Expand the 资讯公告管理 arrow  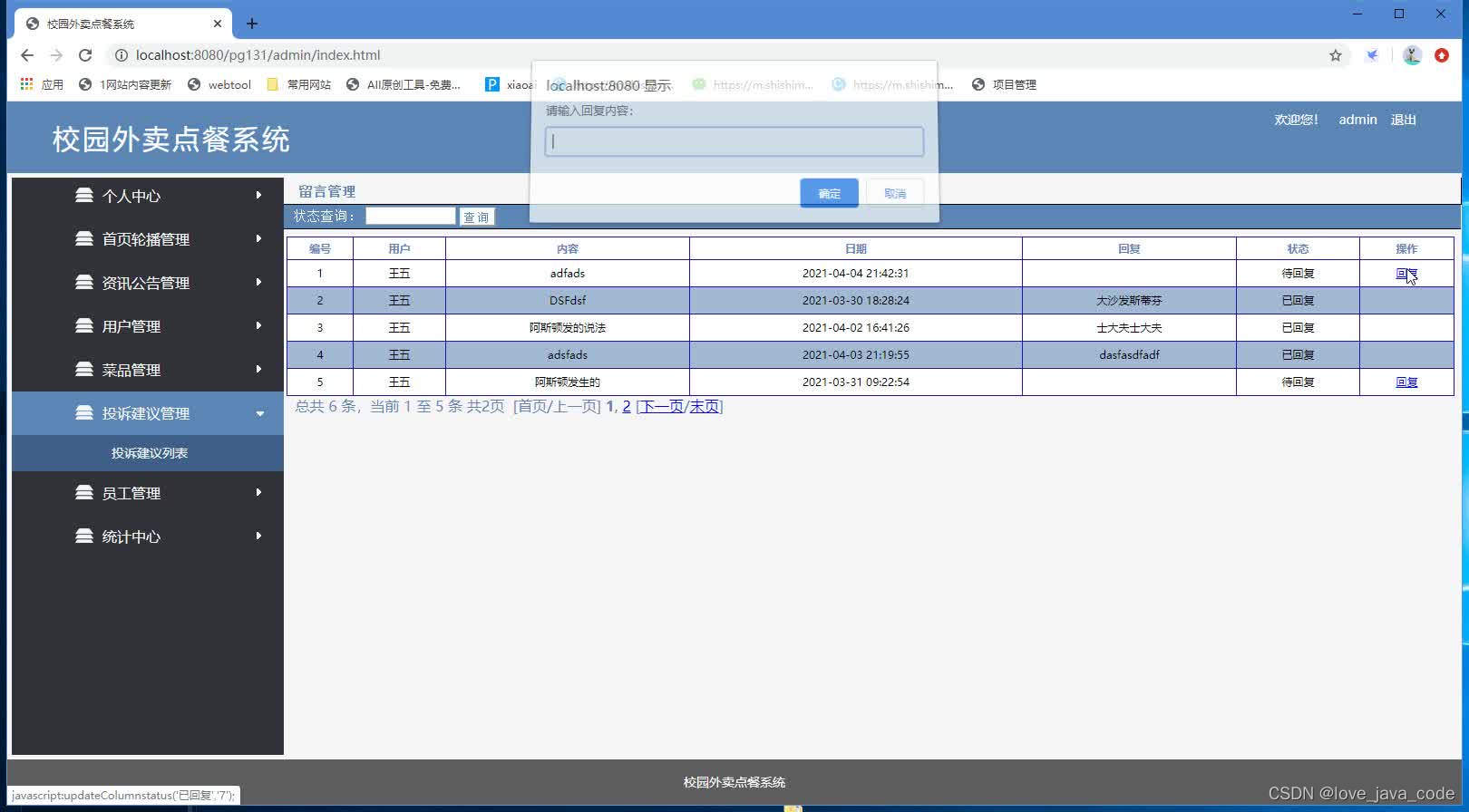pos(259,282)
